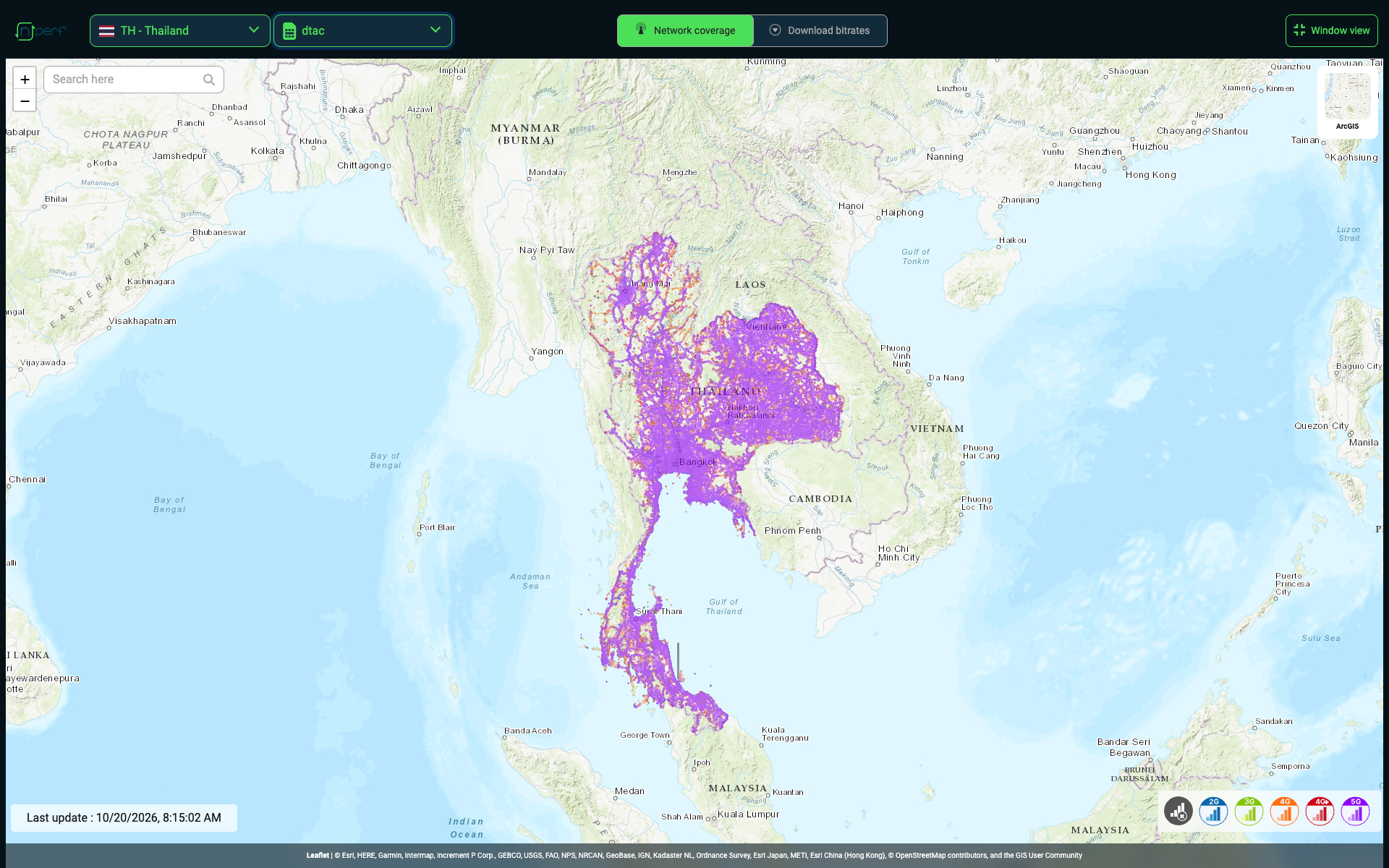Image resolution: width=1389 pixels, height=868 pixels.
Task: Toggle the 4G coverage layer
Action: click(1285, 811)
